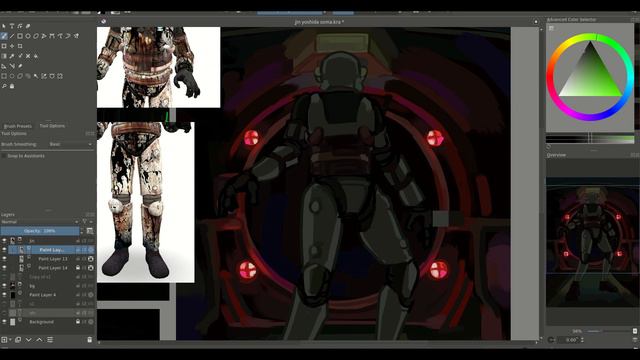640x360 pixels.
Task: Select the Zoom tool
Action: [4, 86]
